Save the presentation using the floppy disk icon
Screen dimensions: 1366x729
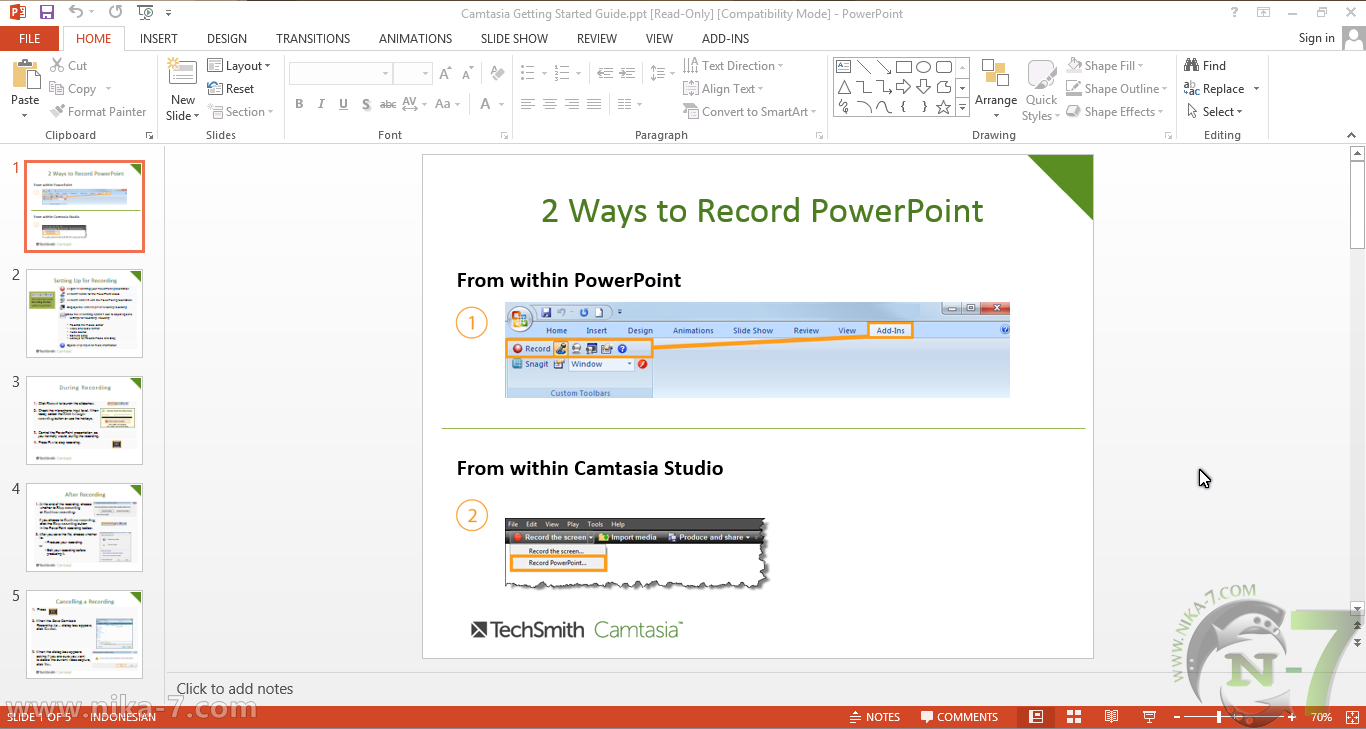click(x=46, y=13)
